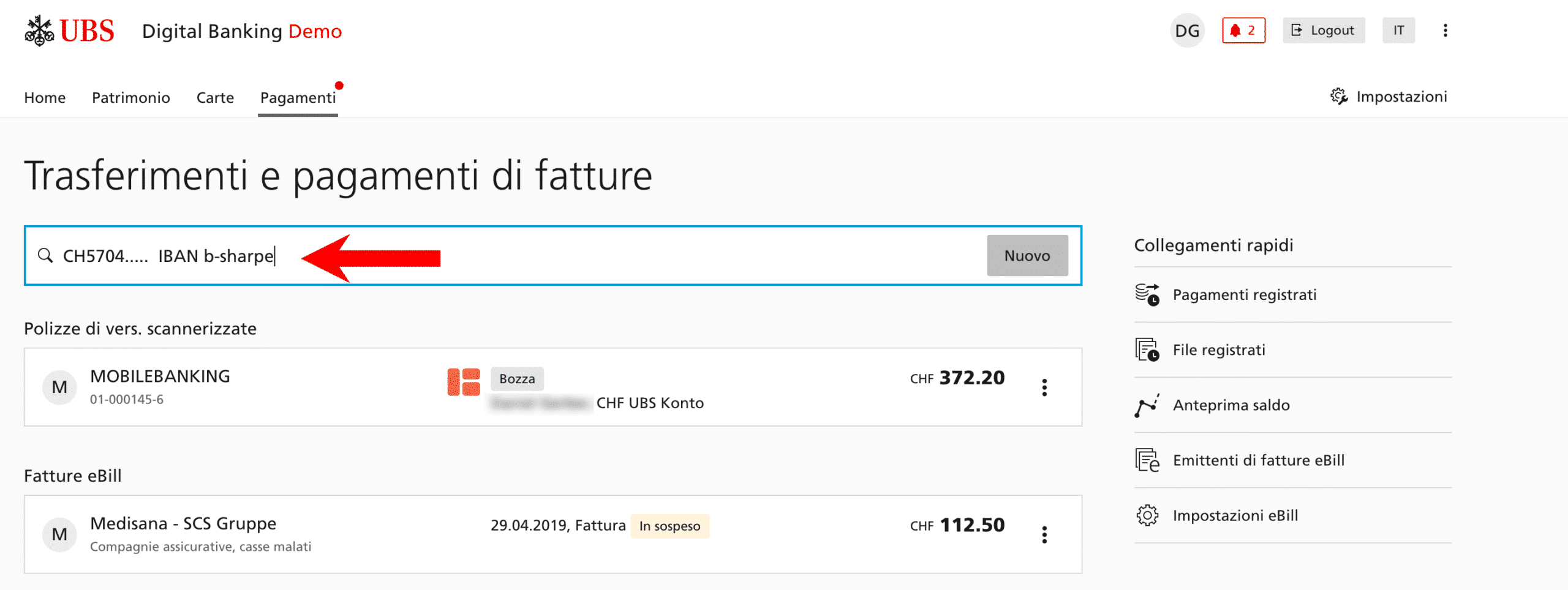Click the CHF 372.20 amount

957,378
